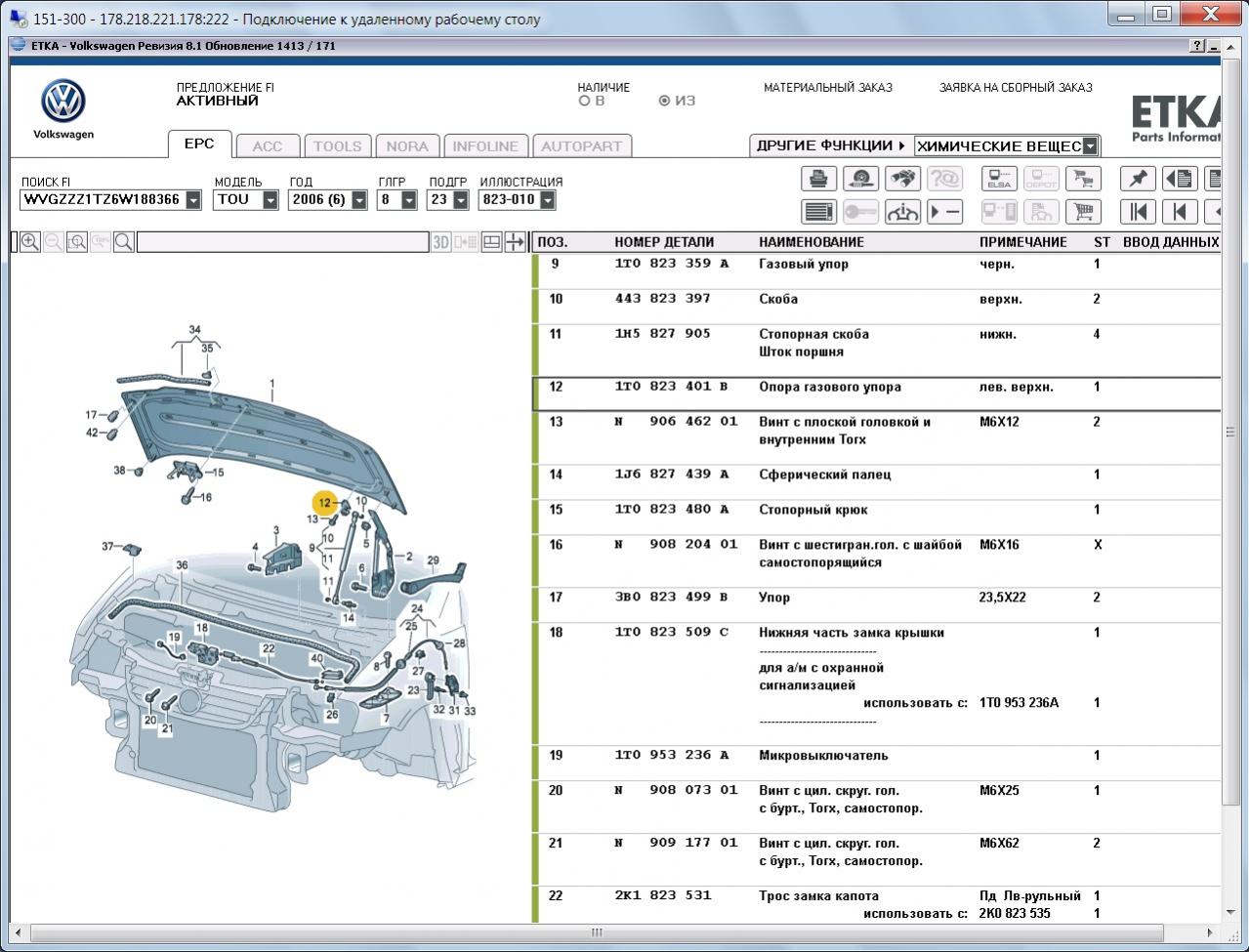Switch to the AUTOPART tab

582,146
